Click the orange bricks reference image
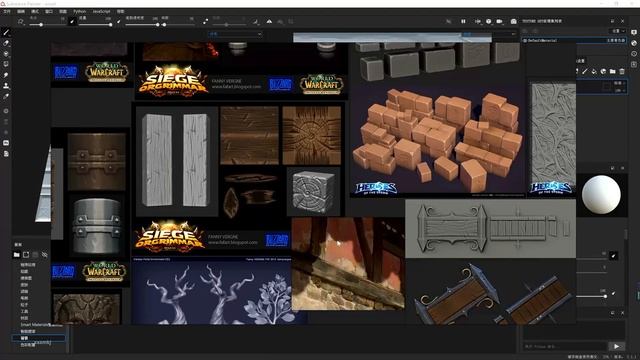 (438, 140)
